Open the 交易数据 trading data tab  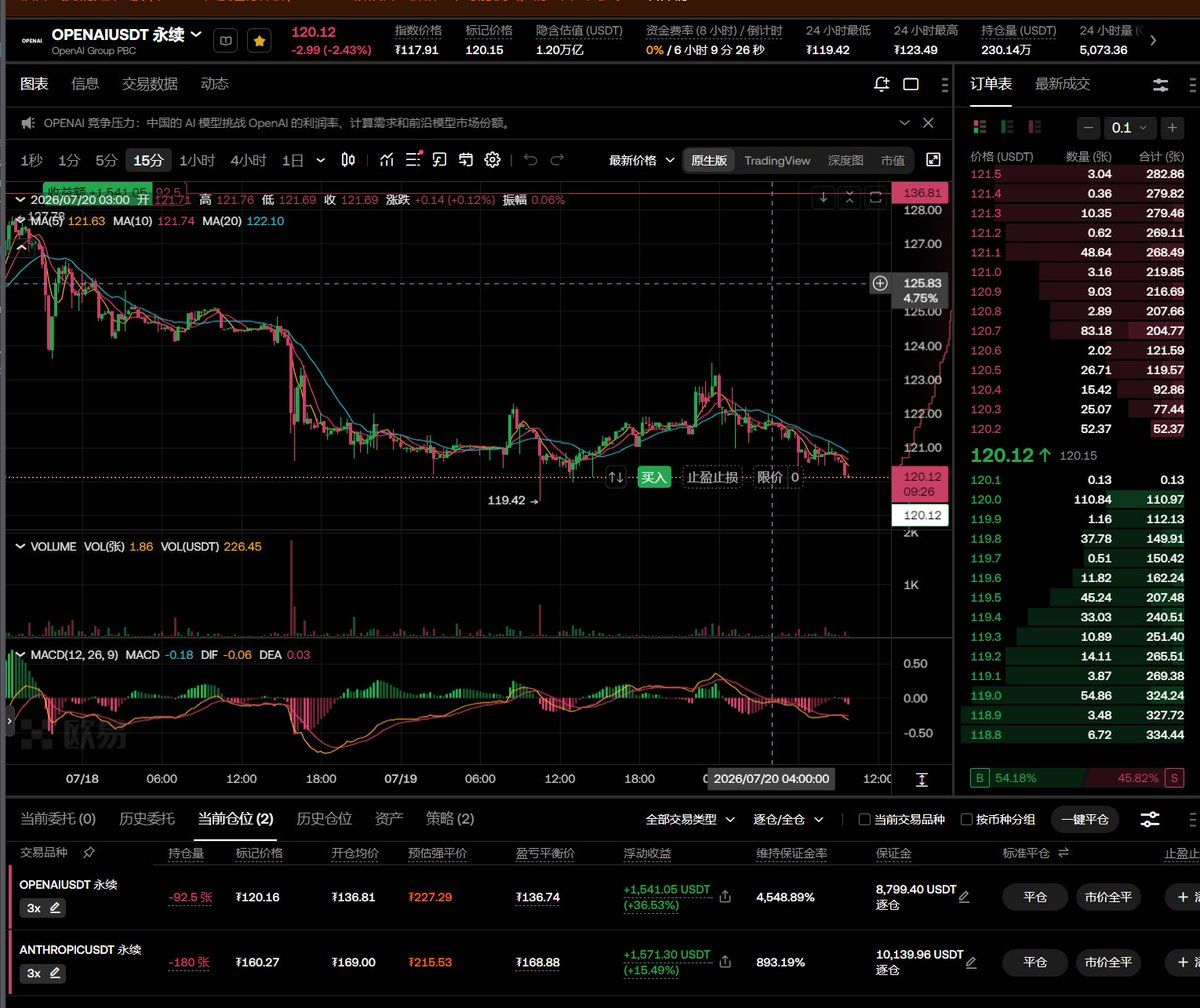point(150,84)
